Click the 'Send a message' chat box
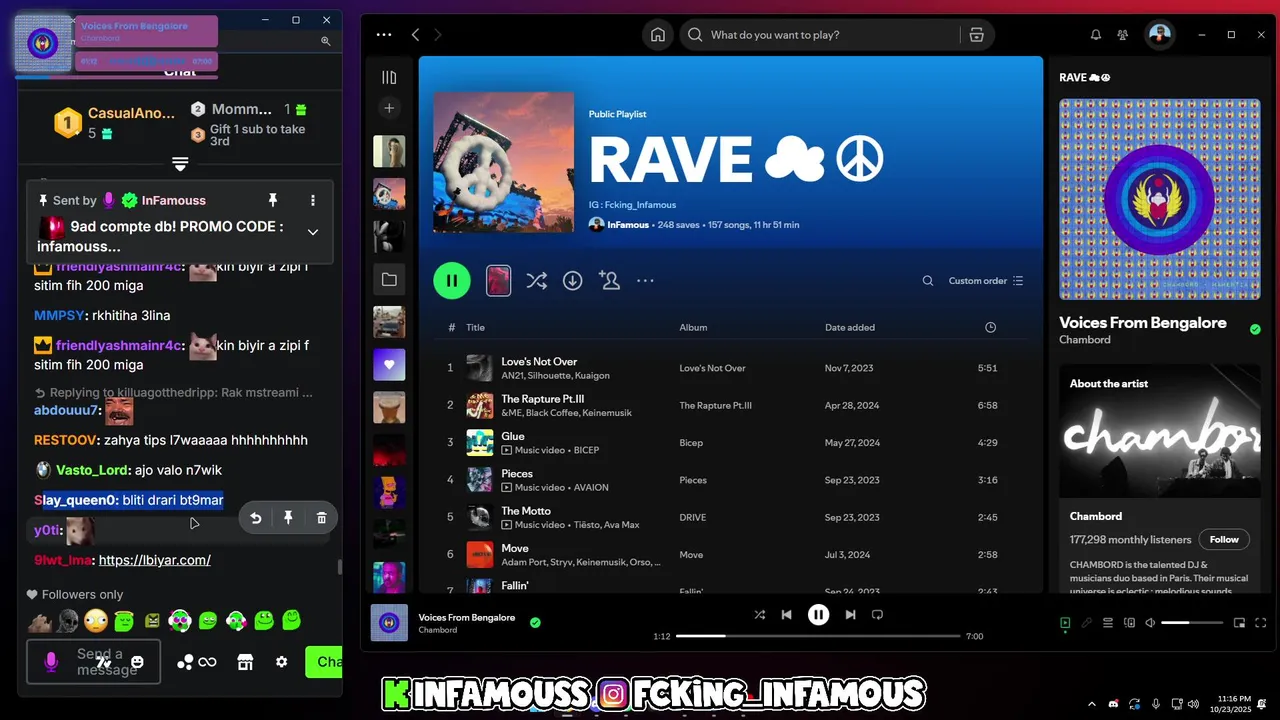The image size is (1280, 720). point(93,662)
